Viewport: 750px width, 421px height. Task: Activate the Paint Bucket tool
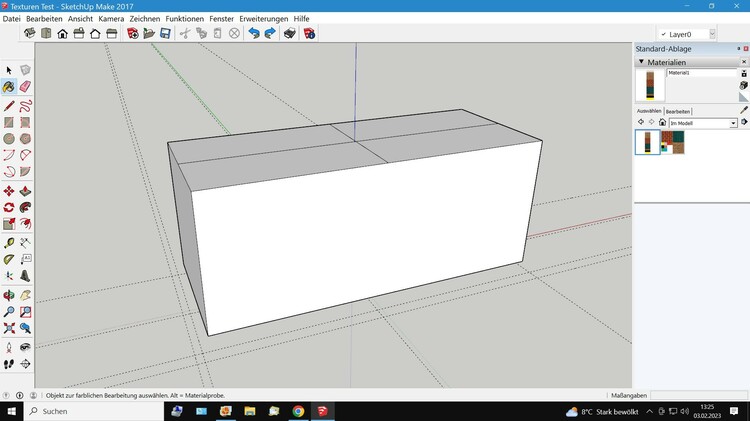coord(9,87)
